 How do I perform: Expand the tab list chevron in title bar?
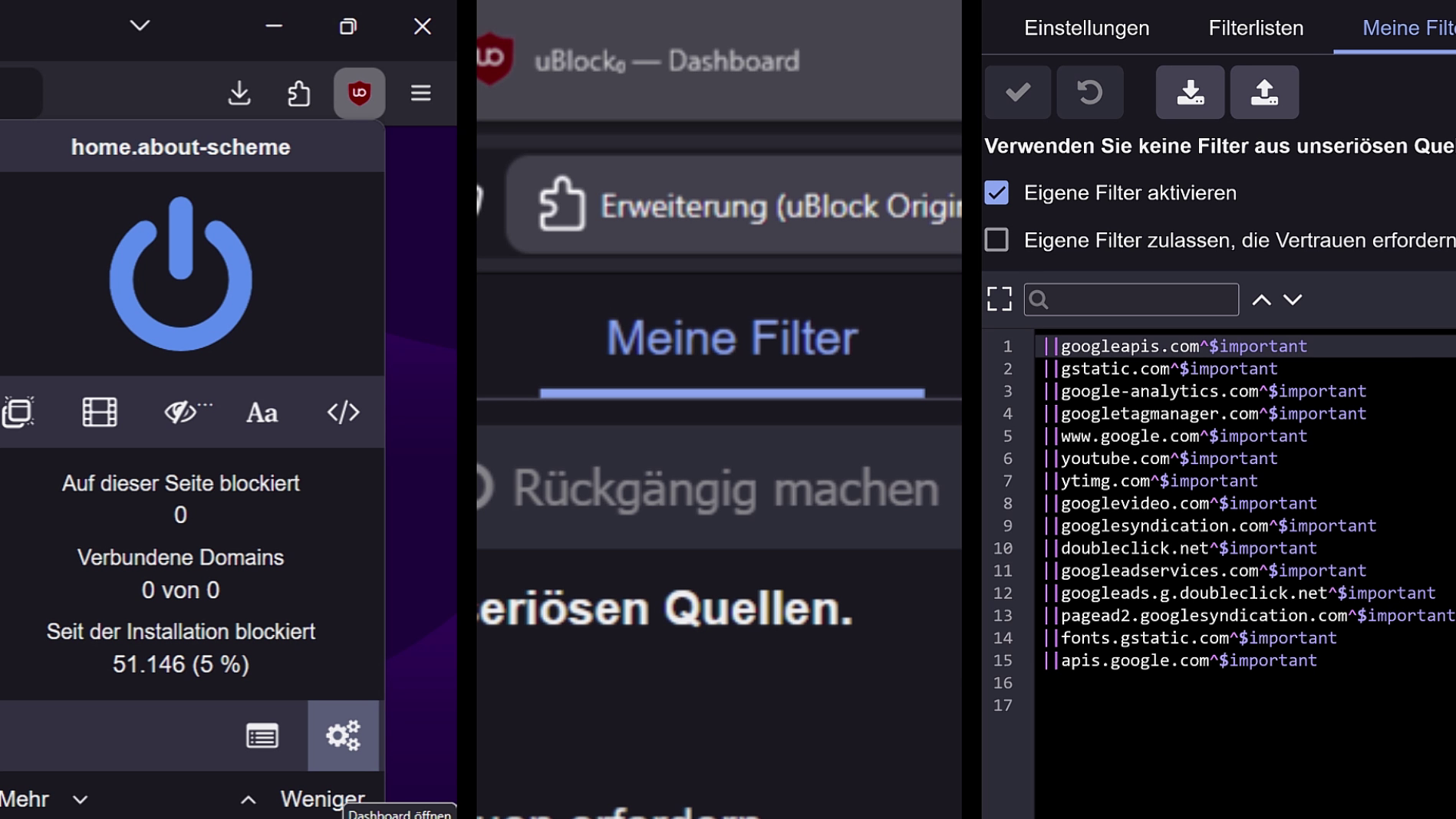(140, 26)
